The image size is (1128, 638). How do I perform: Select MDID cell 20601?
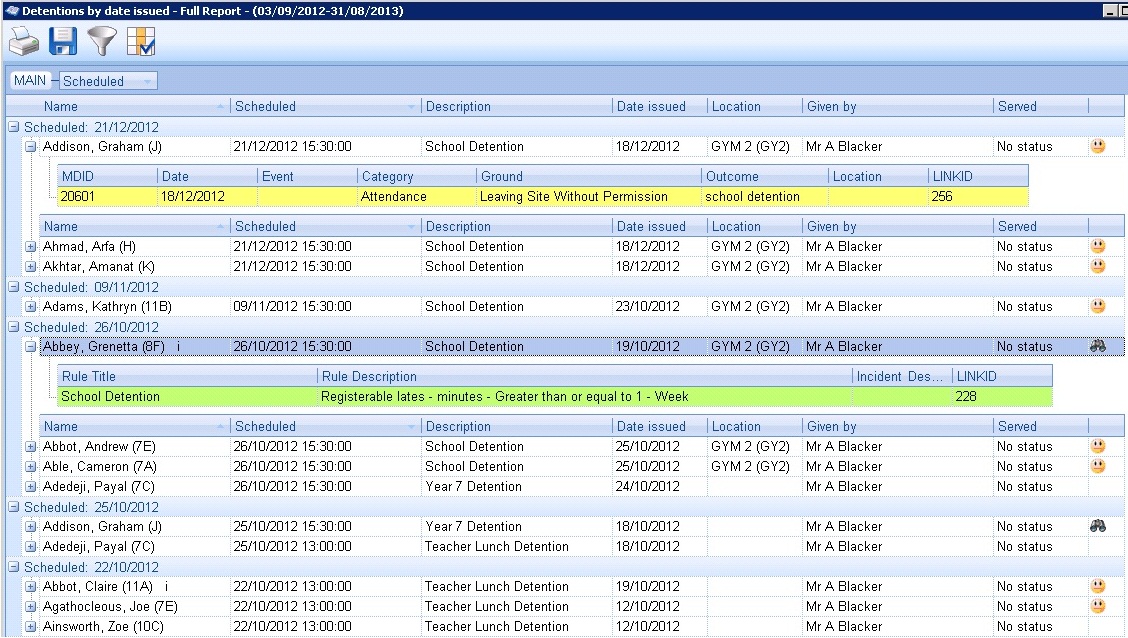click(107, 196)
